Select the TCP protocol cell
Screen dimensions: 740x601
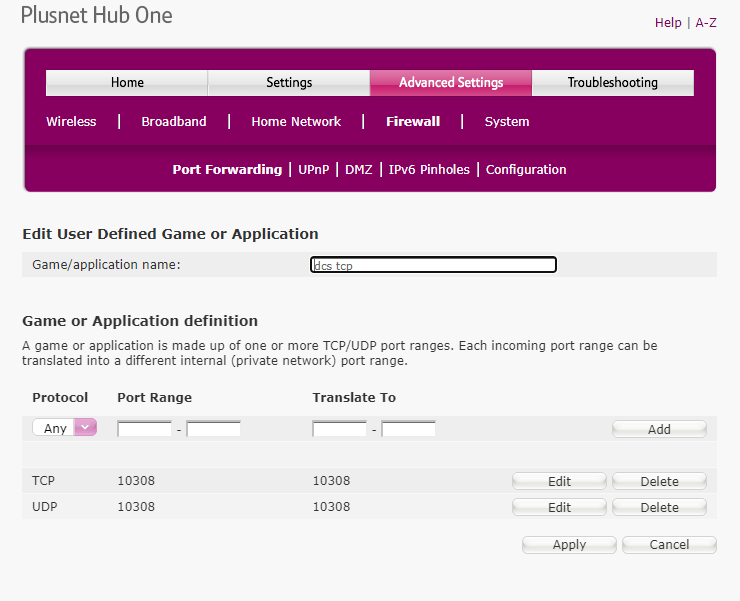pyautogui.click(x=43, y=481)
